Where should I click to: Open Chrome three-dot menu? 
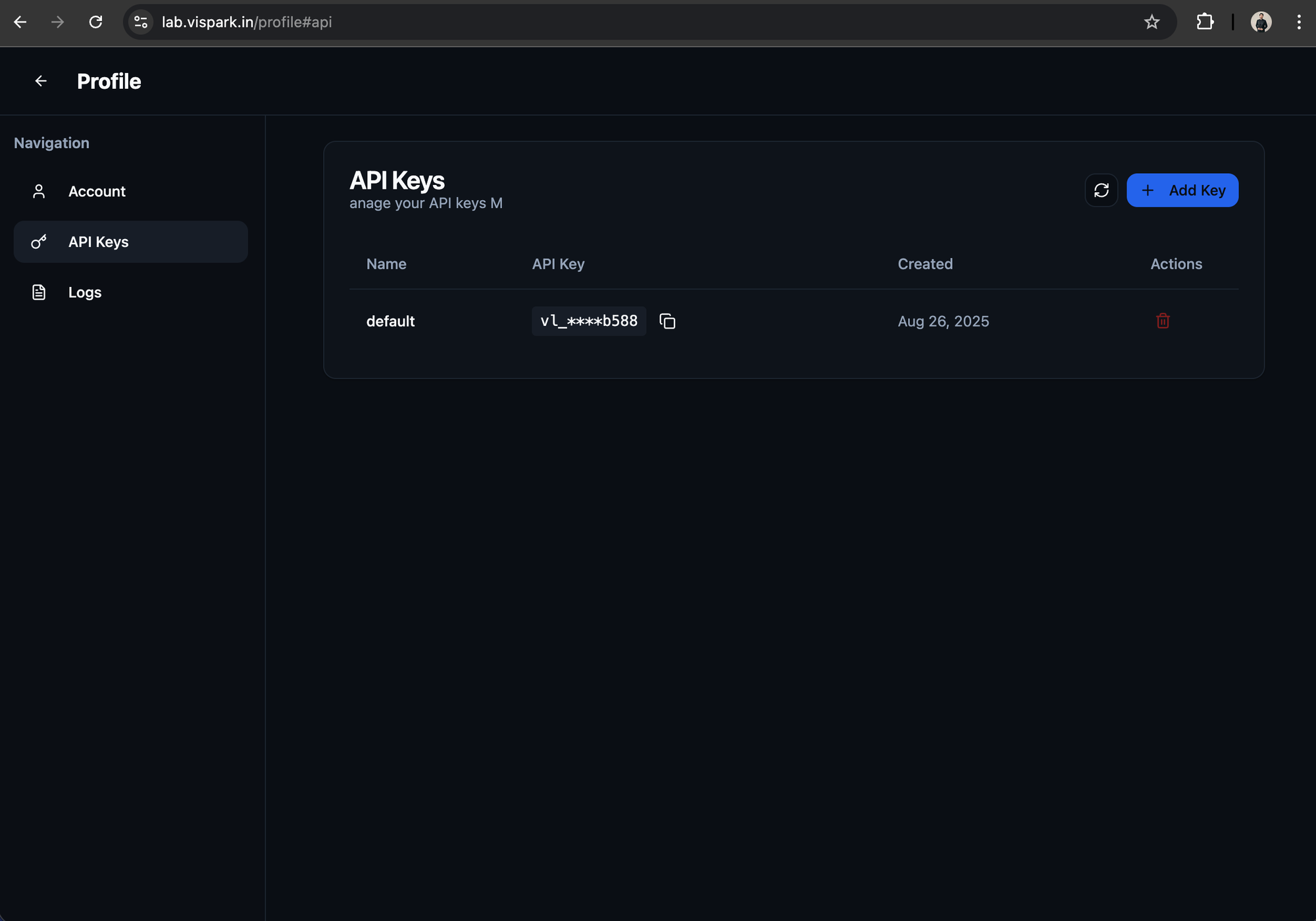(x=1298, y=22)
